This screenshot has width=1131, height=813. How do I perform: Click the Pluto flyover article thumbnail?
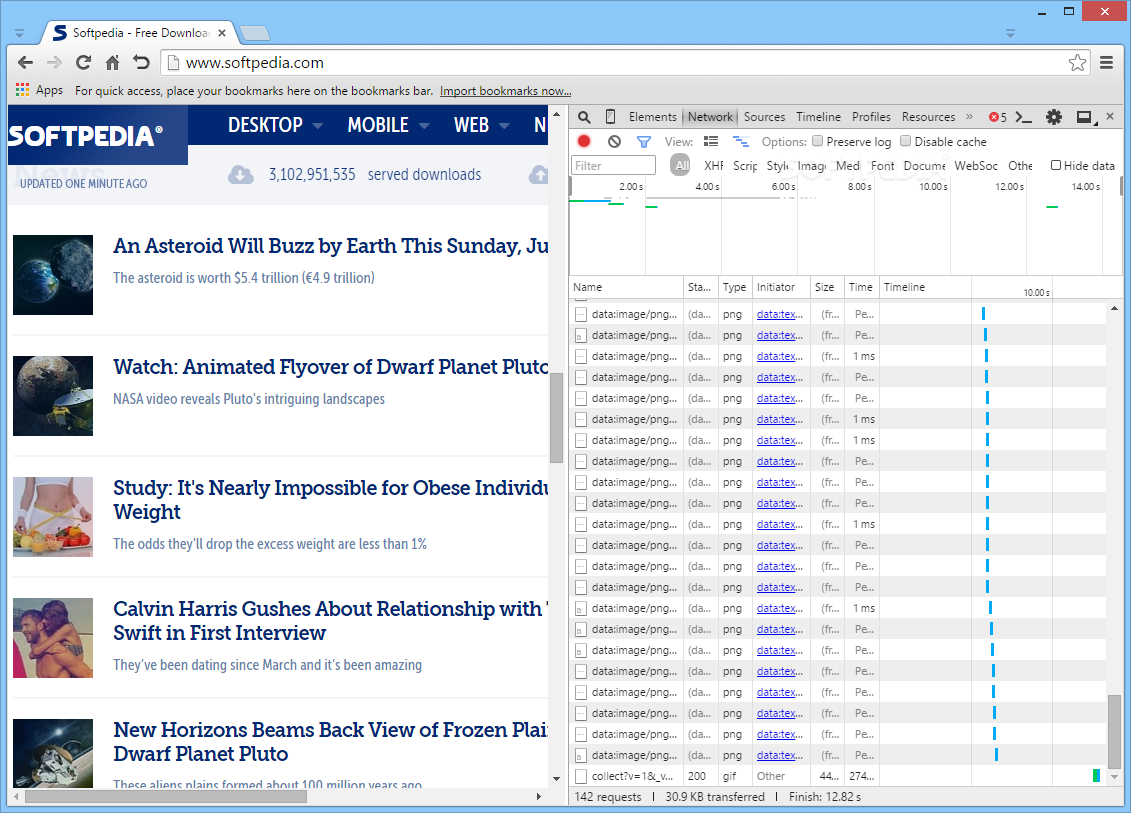(x=53, y=396)
